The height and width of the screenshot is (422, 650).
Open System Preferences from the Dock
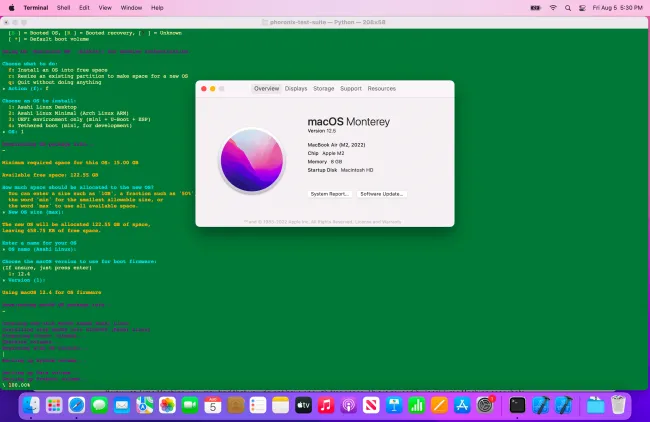click(485, 405)
